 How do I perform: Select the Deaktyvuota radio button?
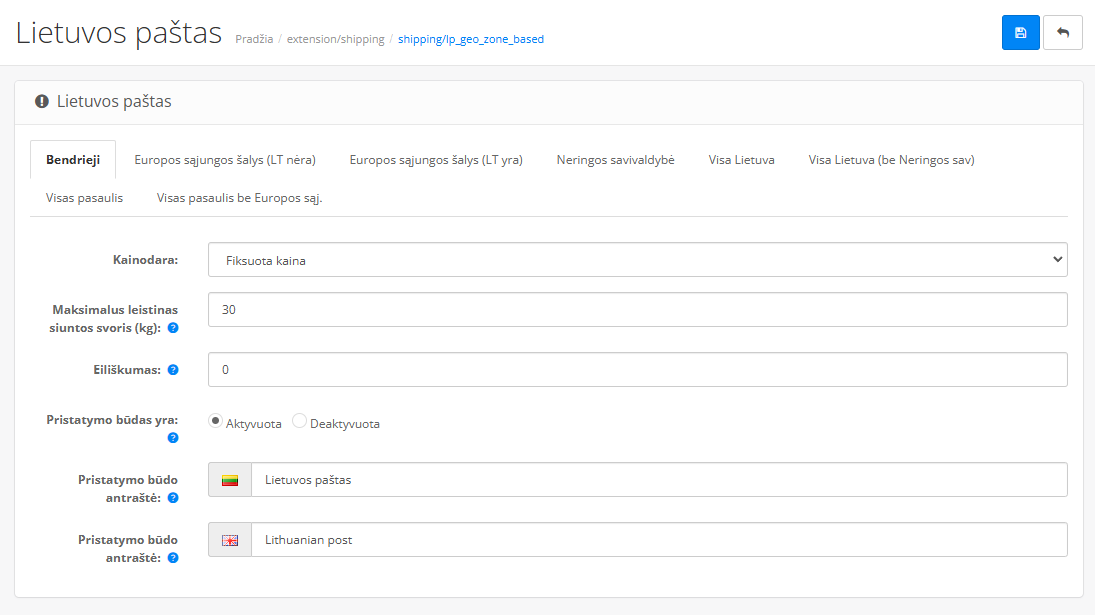(x=299, y=422)
